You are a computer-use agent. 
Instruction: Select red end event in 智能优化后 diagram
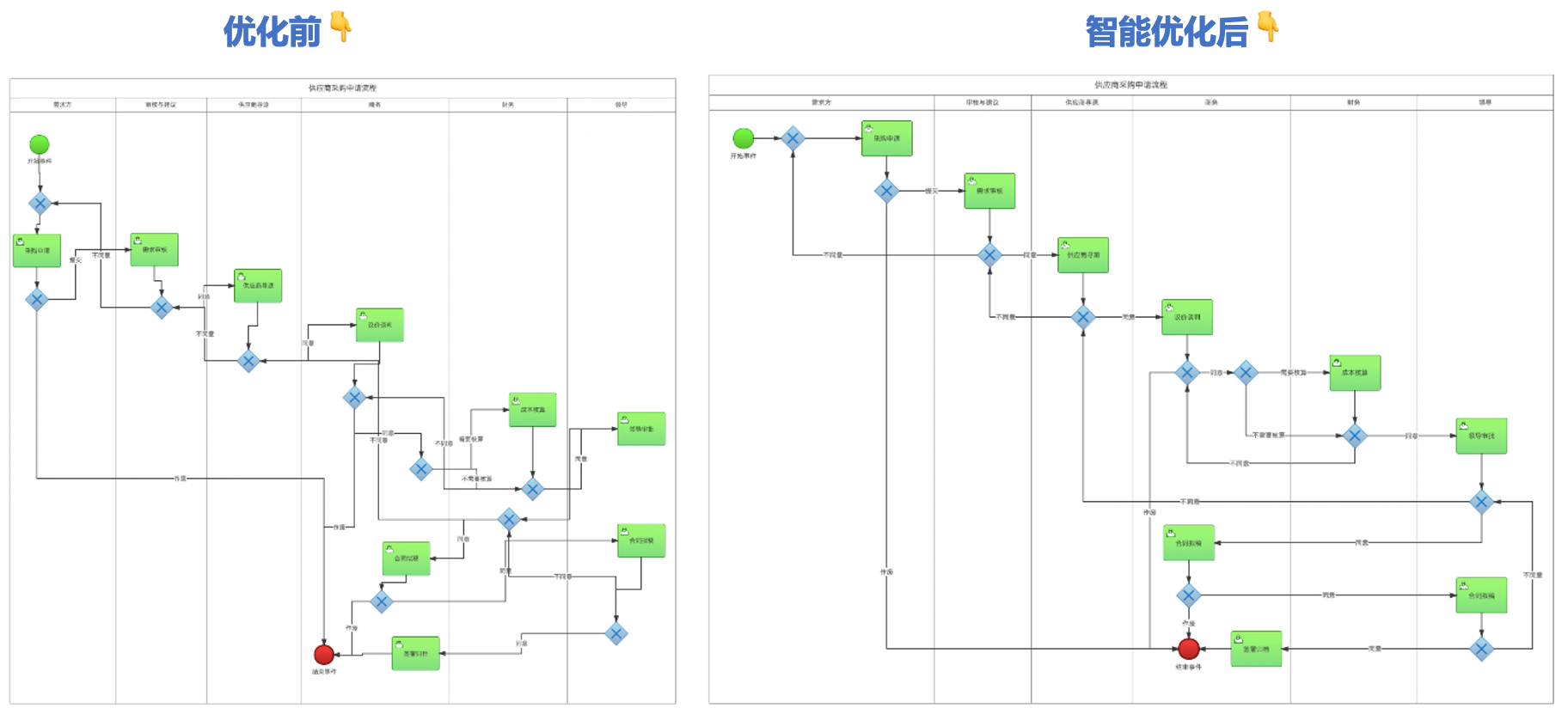pos(1188,649)
